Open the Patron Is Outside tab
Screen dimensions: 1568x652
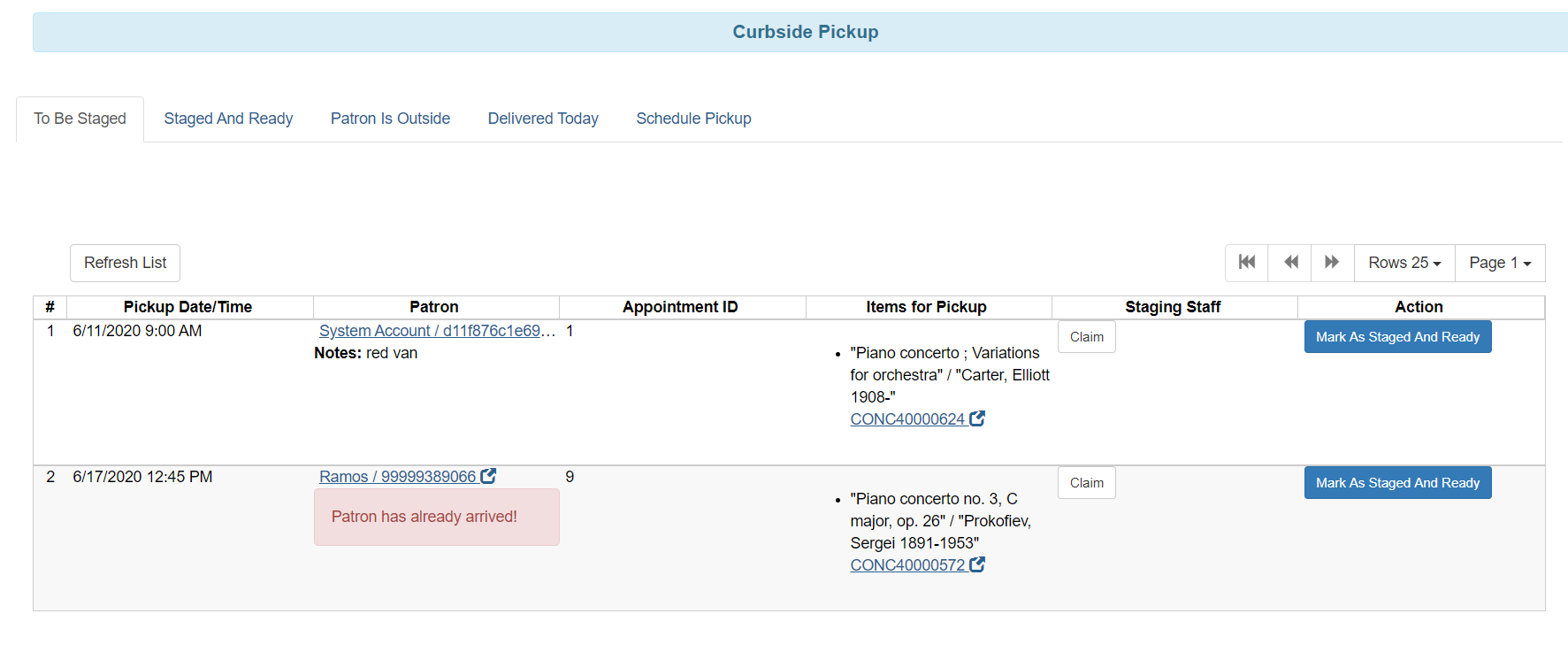click(390, 118)
